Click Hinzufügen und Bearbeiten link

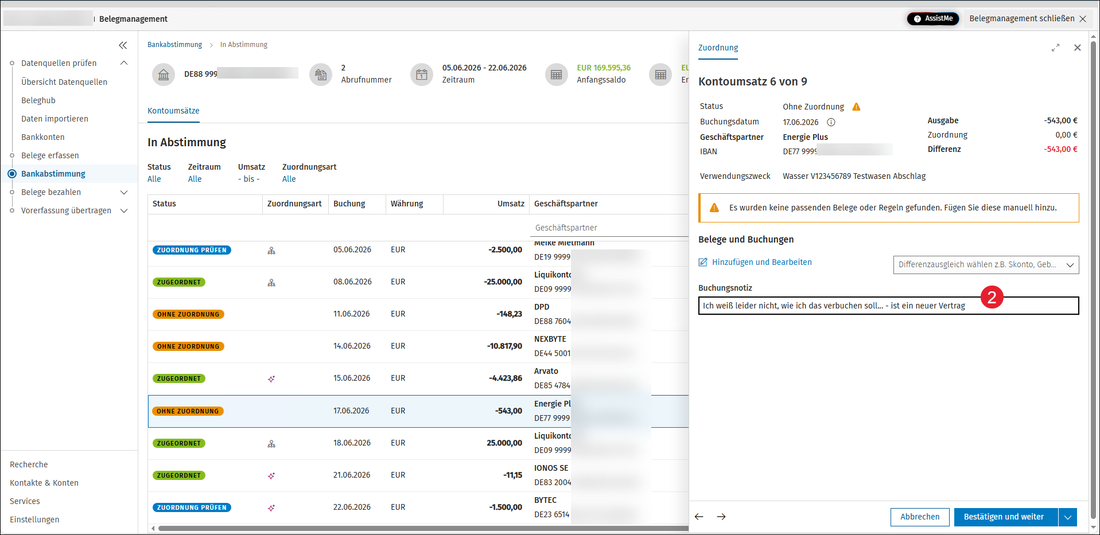click(x=762, y=262)
